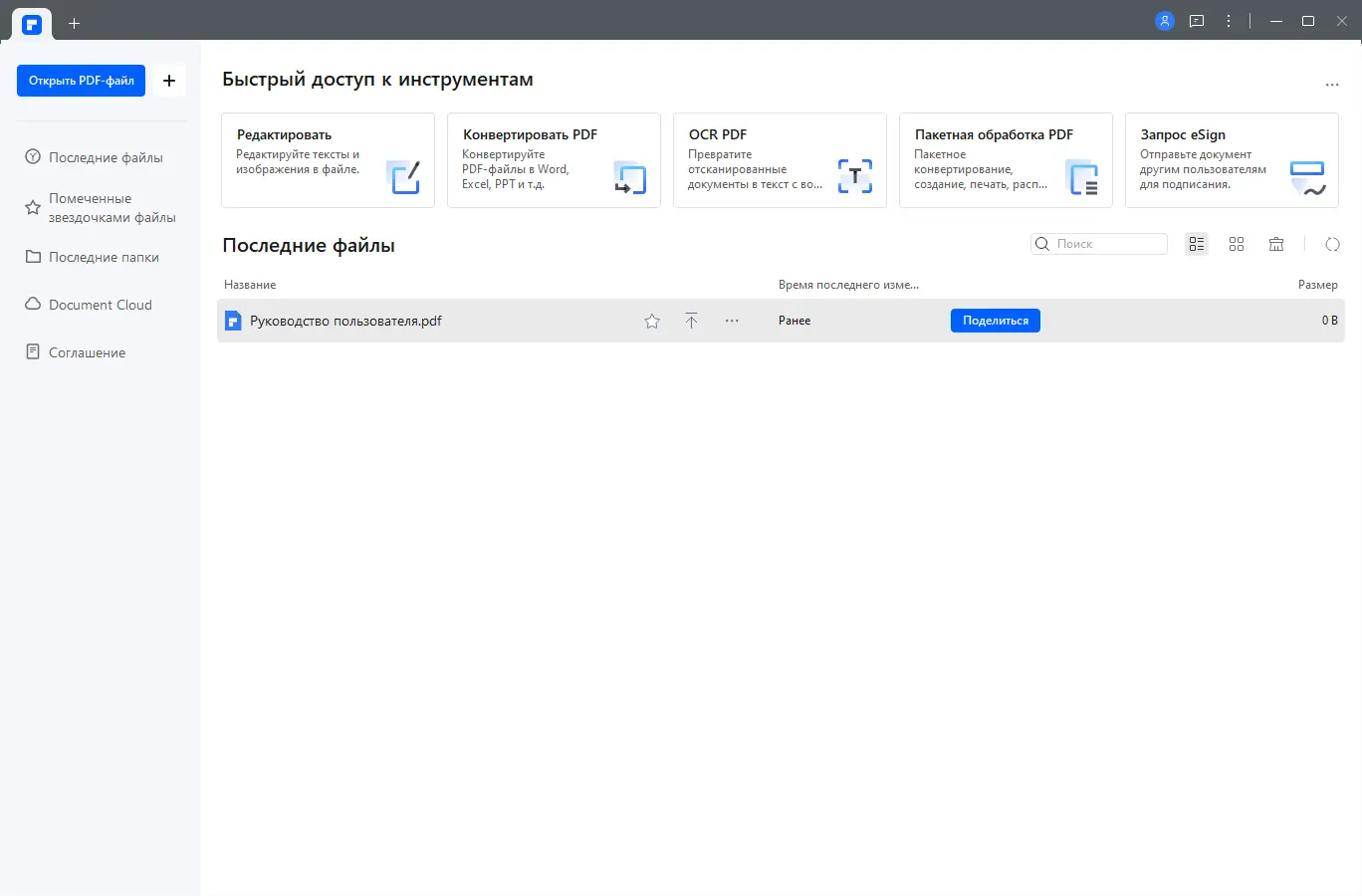The height and width of the screenshot is (896, 1362).
Task: Pin Руководство пользователя.pdf to top
Action: coord(691,321)
